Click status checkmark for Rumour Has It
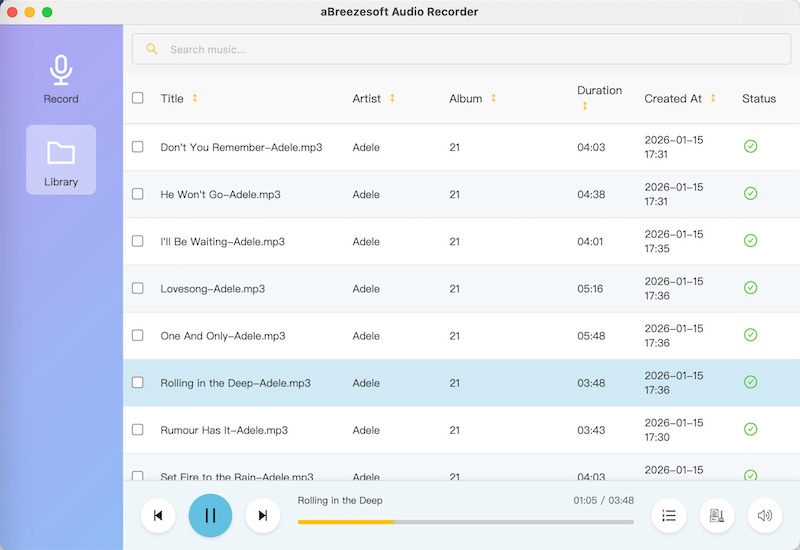The height and width of the screenshot is (550, 800). coord(751,429)
